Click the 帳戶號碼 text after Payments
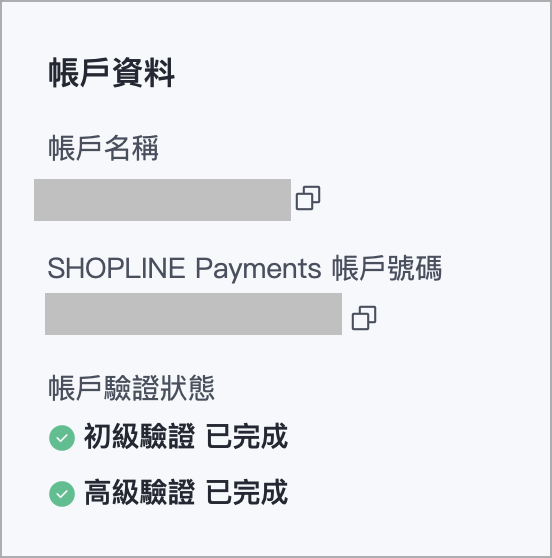 point(387,268)
